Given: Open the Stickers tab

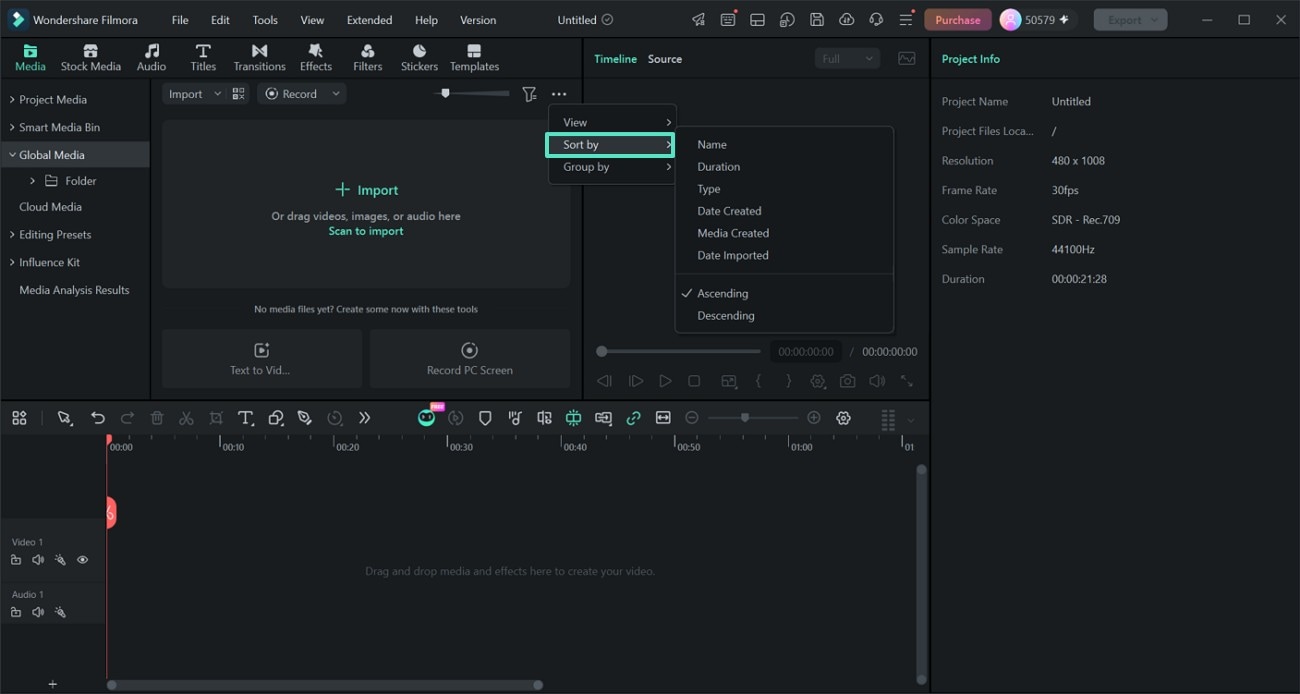Looking at the screenshot, I should 419,58.
